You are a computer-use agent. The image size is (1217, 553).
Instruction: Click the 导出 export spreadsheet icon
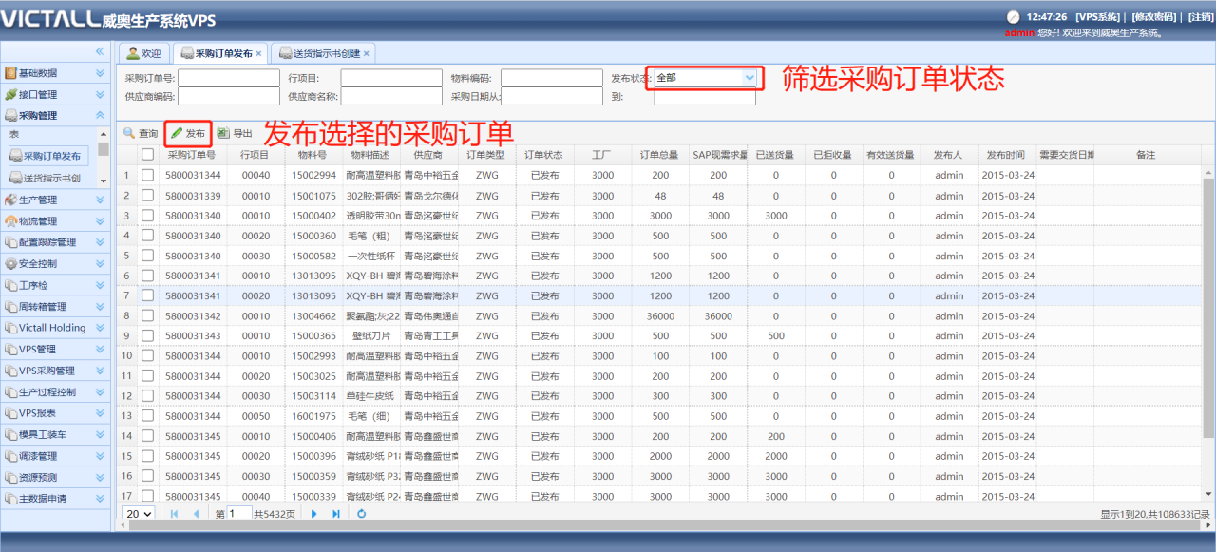tap(223, 133)
